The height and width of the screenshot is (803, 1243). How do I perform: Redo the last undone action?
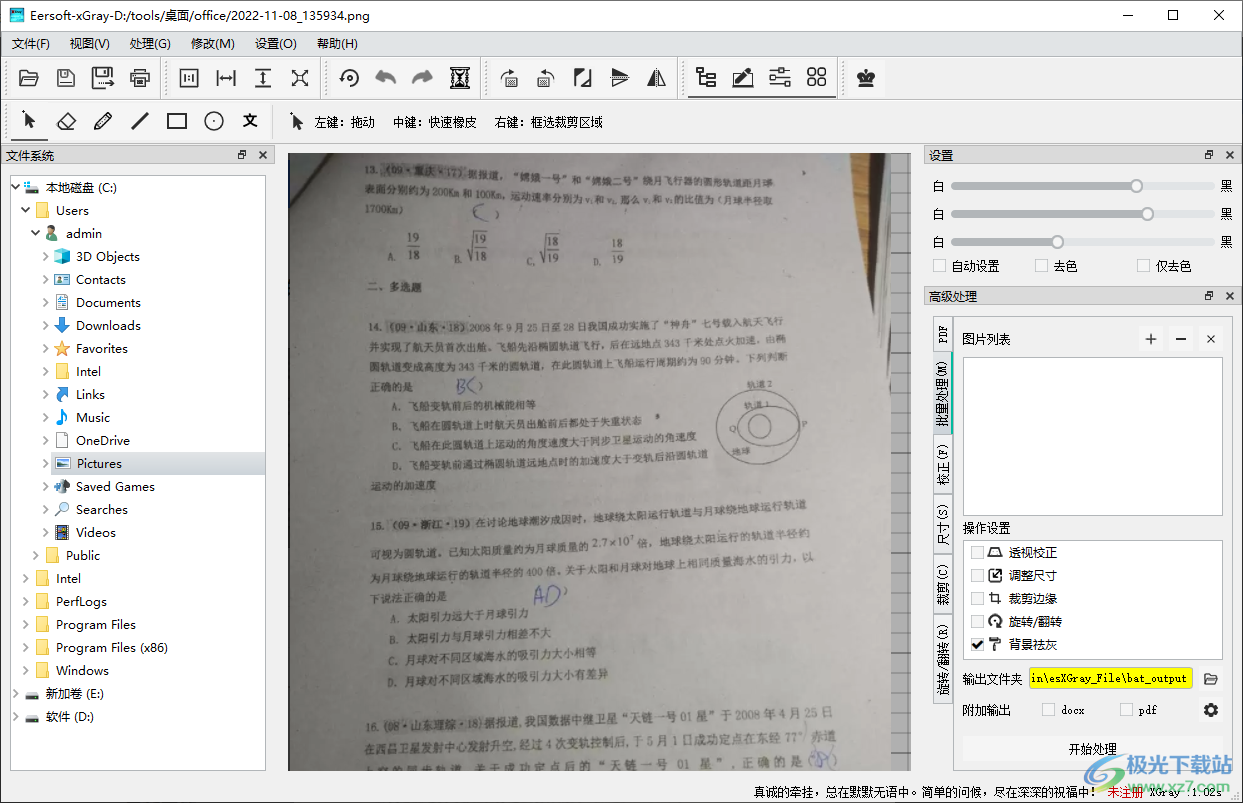coord(423,78)
